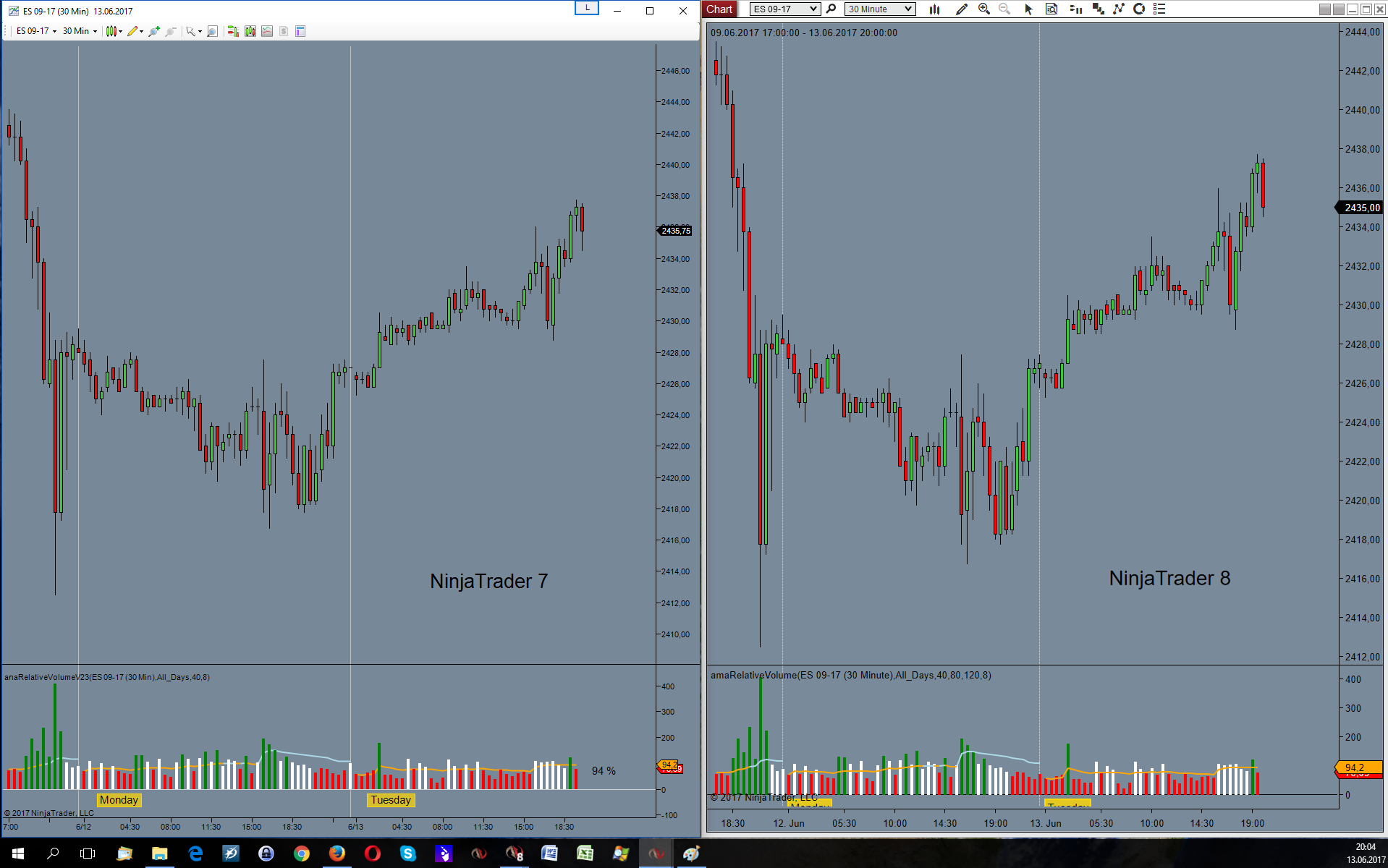Click the 94 % text in NinjaTrader 7
The height and width of the screenshot is (868, 1388).
coord(604,771)
